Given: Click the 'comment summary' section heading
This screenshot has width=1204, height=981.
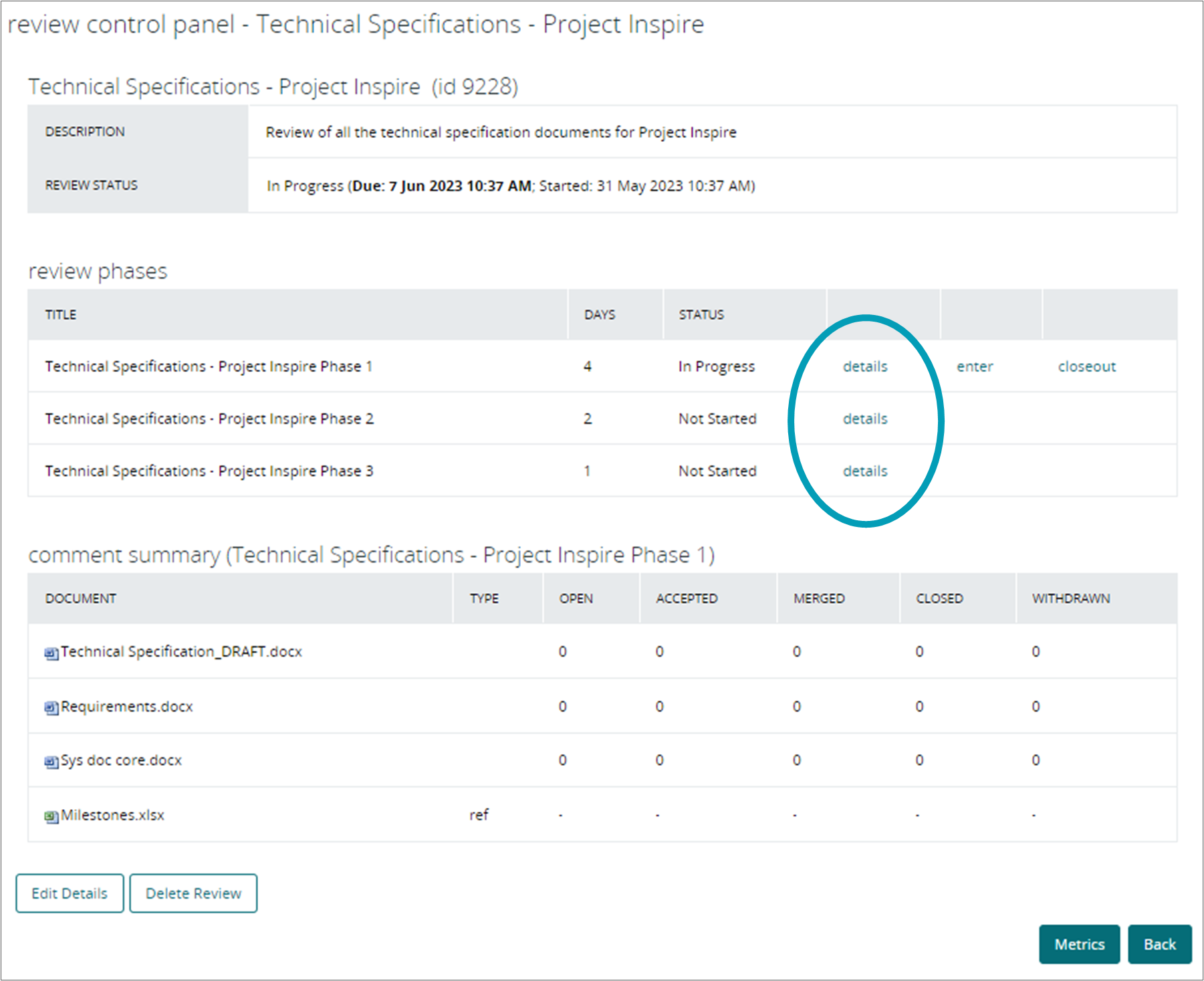Looking at the screenshot, I should [372, 555].
